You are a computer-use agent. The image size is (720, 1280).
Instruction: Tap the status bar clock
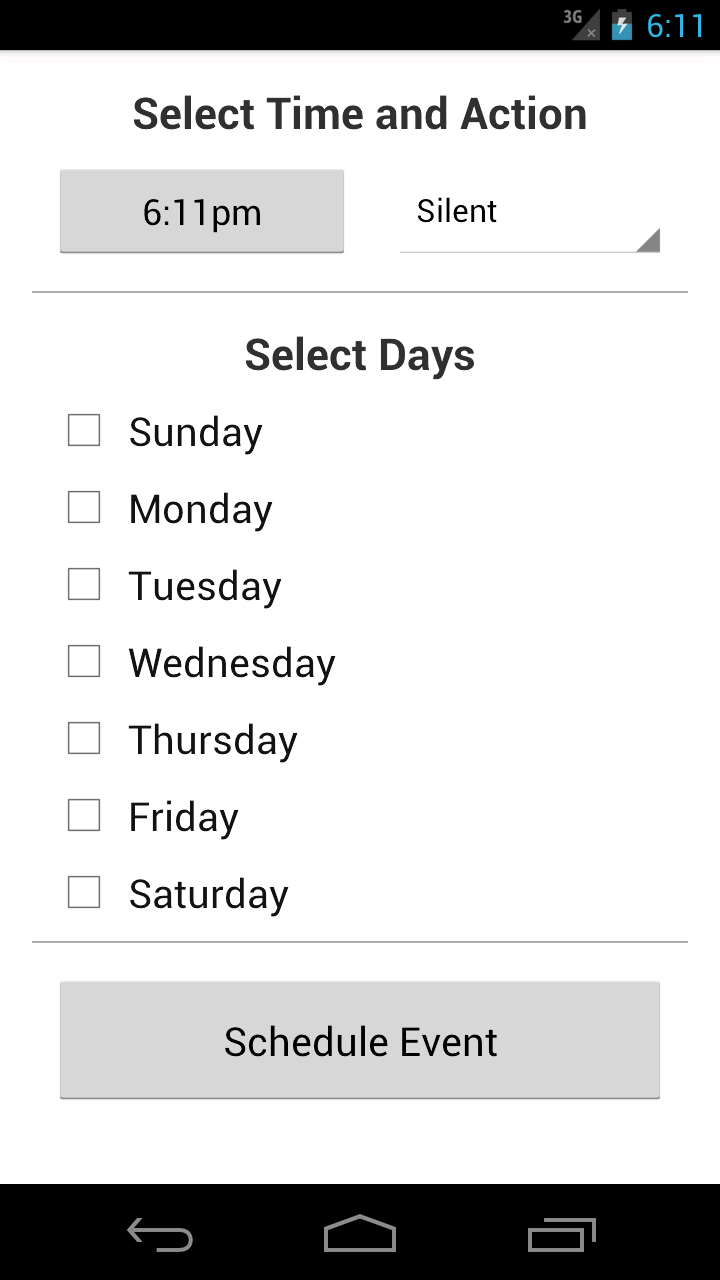(676, 25)
